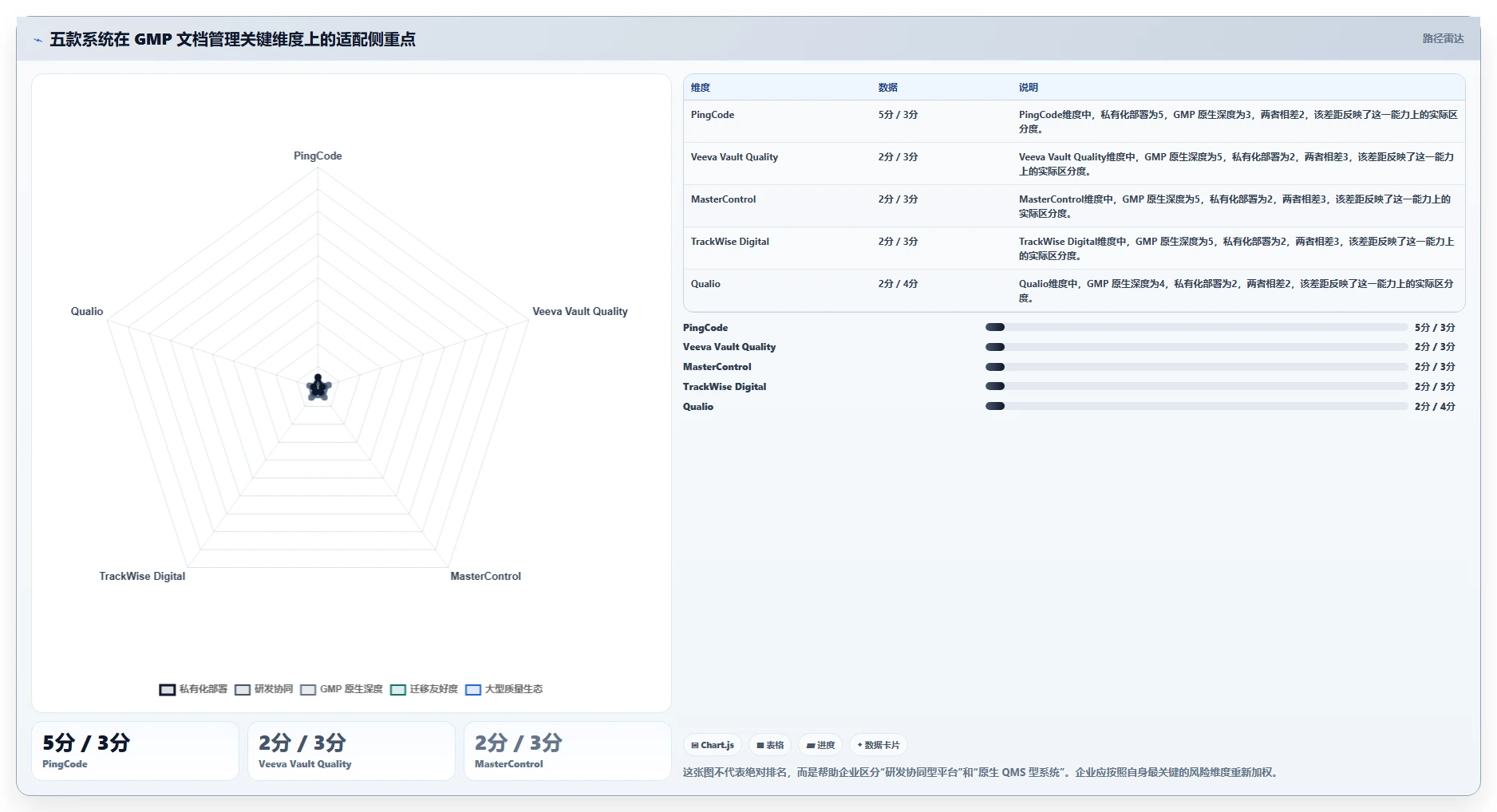Click the bold PingCode label beside its progress bar

tap(705, 328)
